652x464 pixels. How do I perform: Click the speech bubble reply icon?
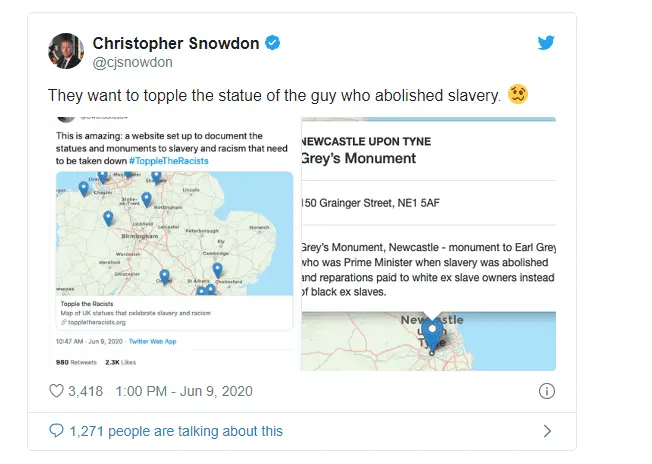pyautogui.click(x=57, y=431)
